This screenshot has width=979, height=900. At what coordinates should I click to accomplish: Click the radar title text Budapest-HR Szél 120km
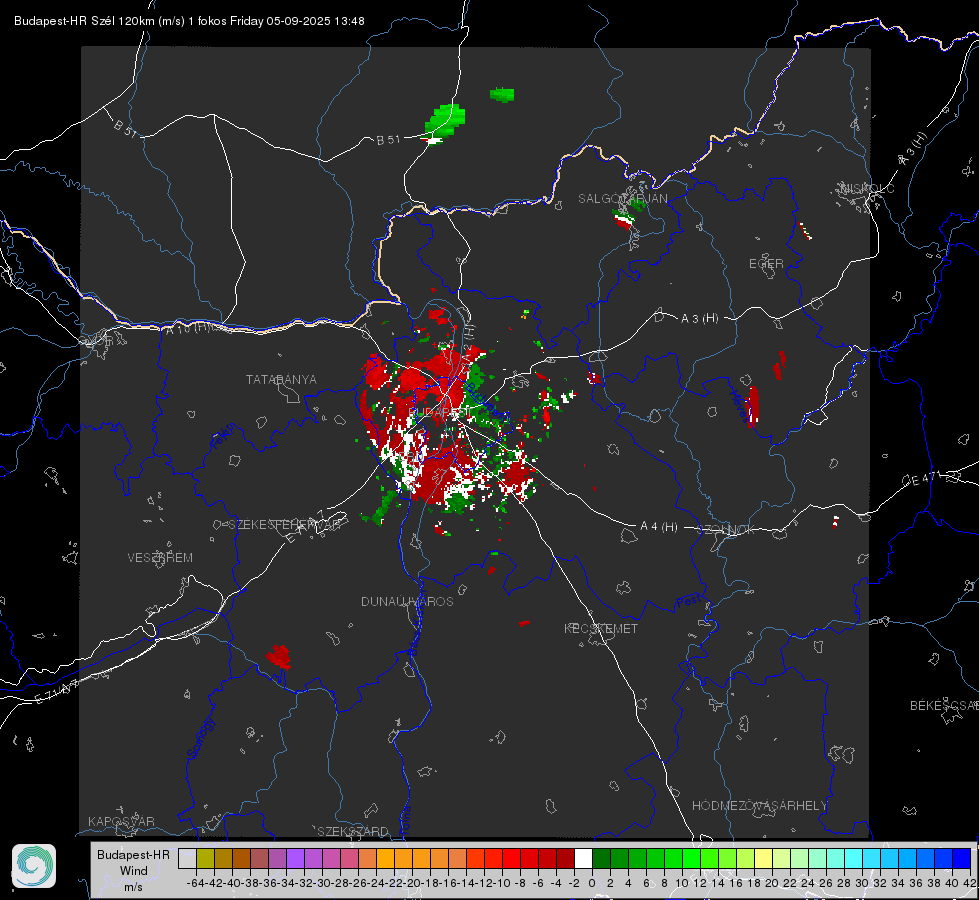tap(84, 21)
